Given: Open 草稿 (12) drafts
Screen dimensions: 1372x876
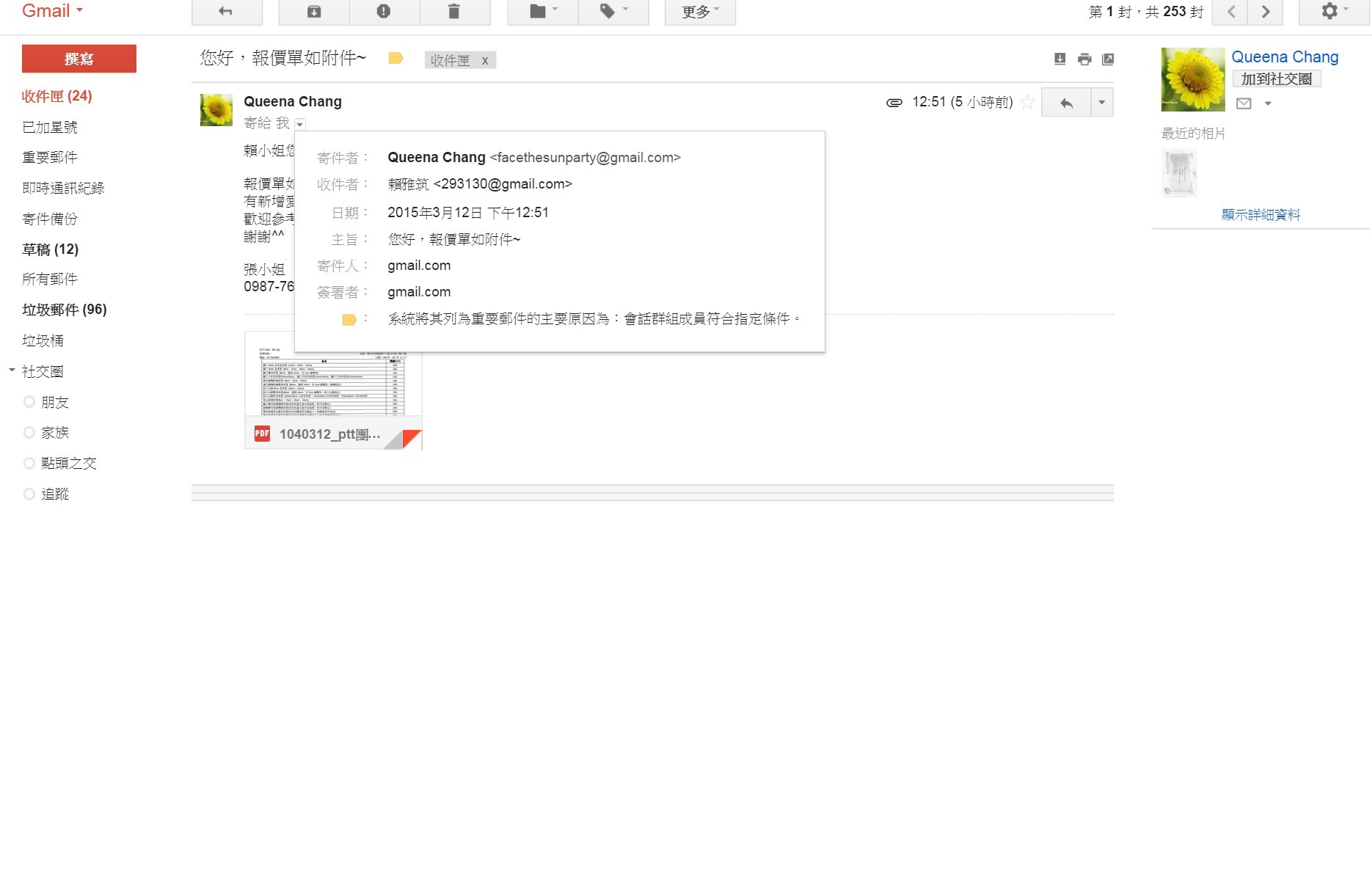Looking at the screenshot, I should (x=51, y=249).
